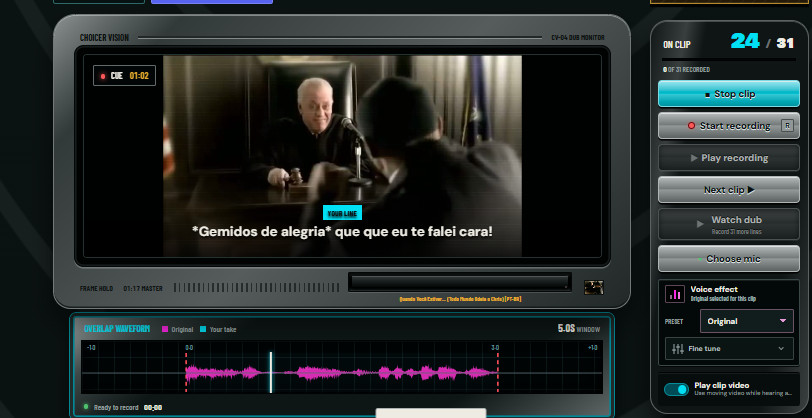This screenshot has height=418, width=812.
Task: Click the current clip number 24
Action: (745, 41)
